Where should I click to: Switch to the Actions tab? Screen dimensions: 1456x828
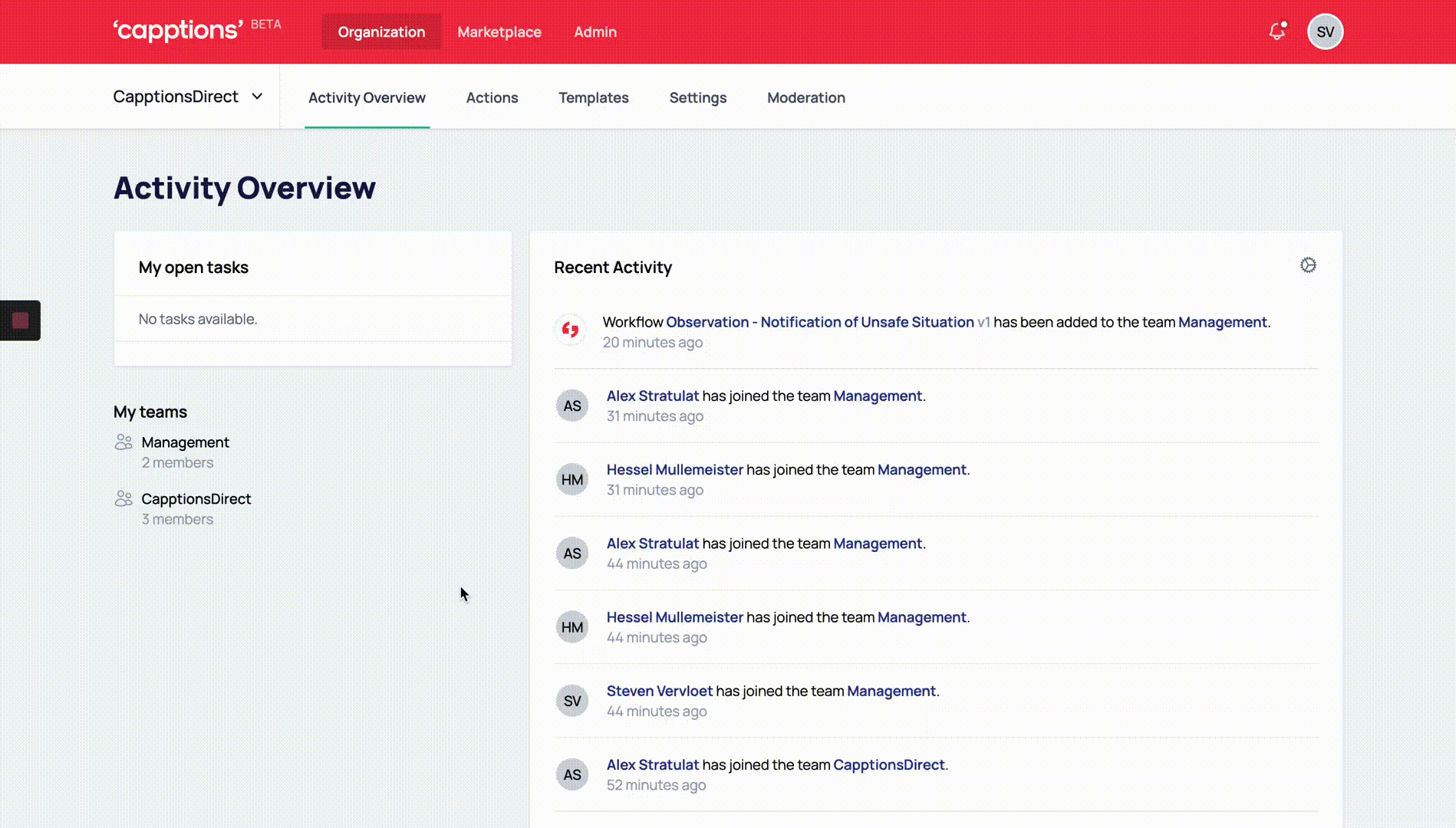pyautogui.click(x=492, y=97)
